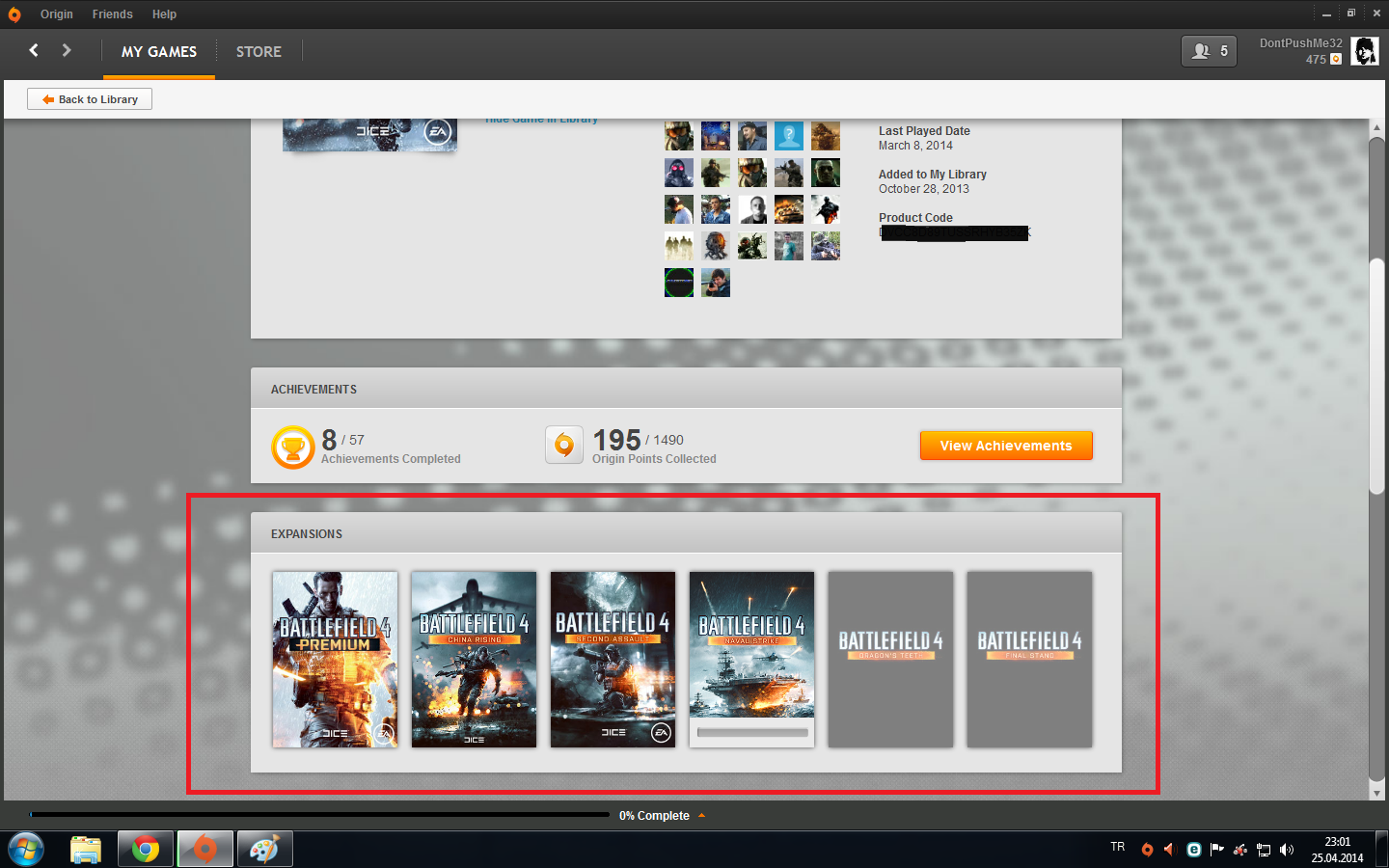Open the friends list button showing 5

coord(1209,51)
